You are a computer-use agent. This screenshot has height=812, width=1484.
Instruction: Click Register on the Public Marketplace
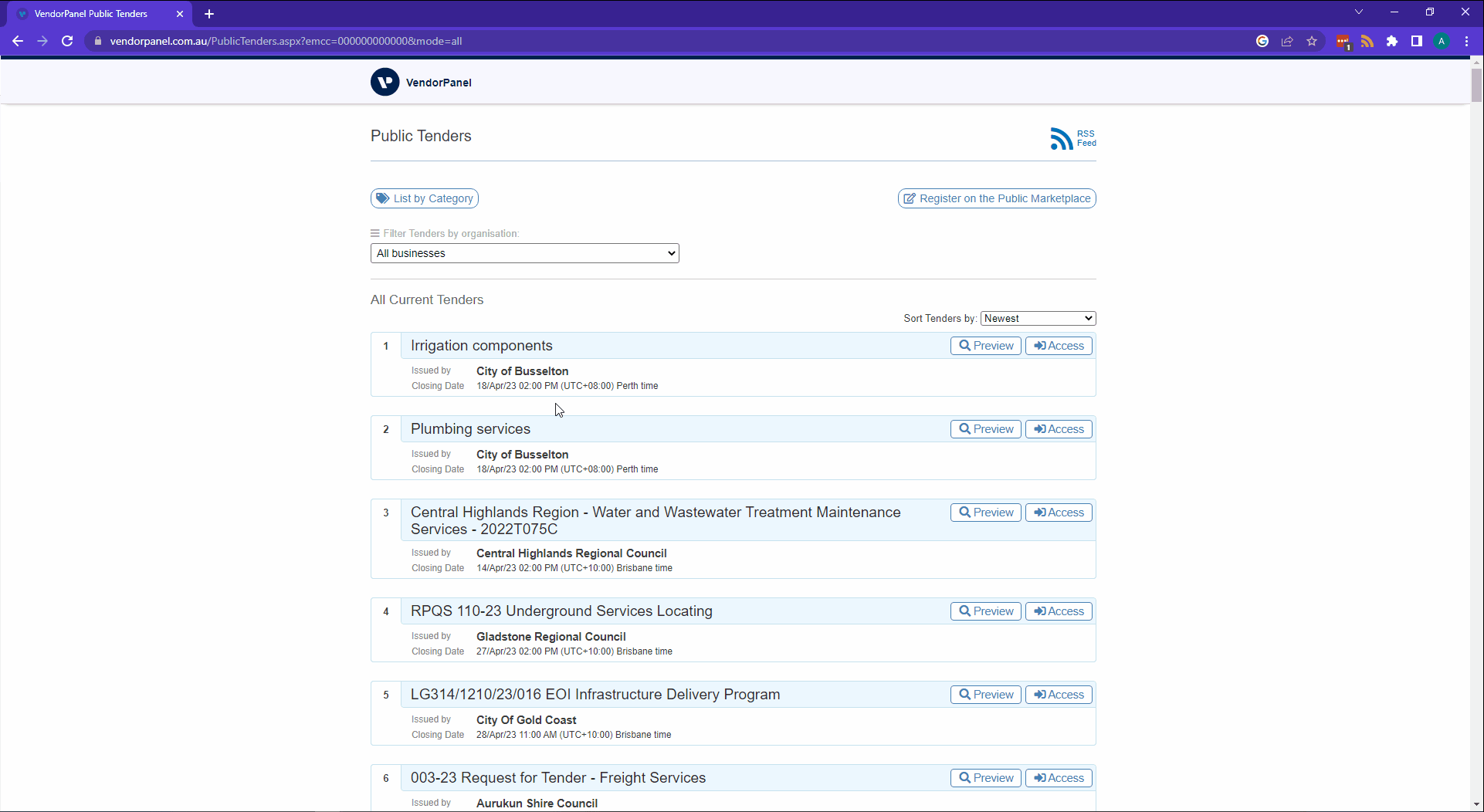point(997,198)
